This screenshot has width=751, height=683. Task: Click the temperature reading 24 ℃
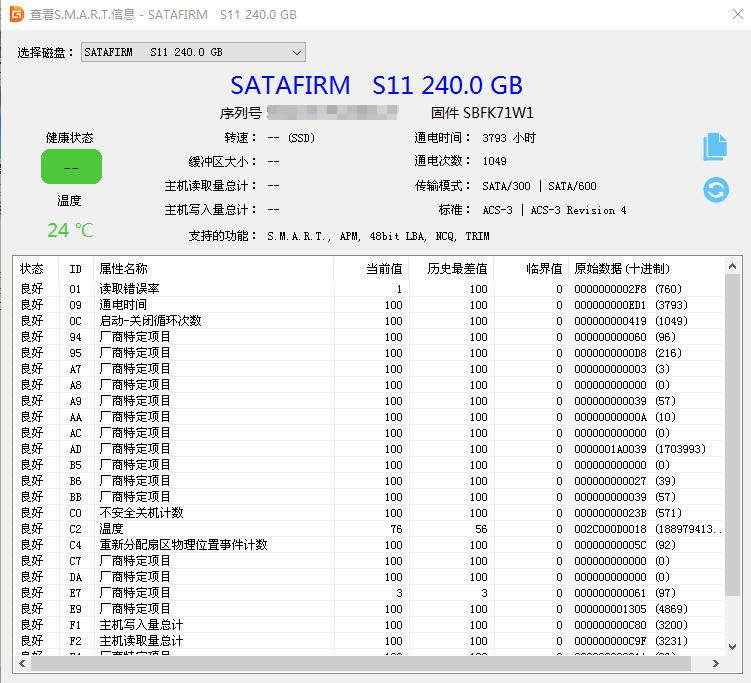[x=70, y=230]
